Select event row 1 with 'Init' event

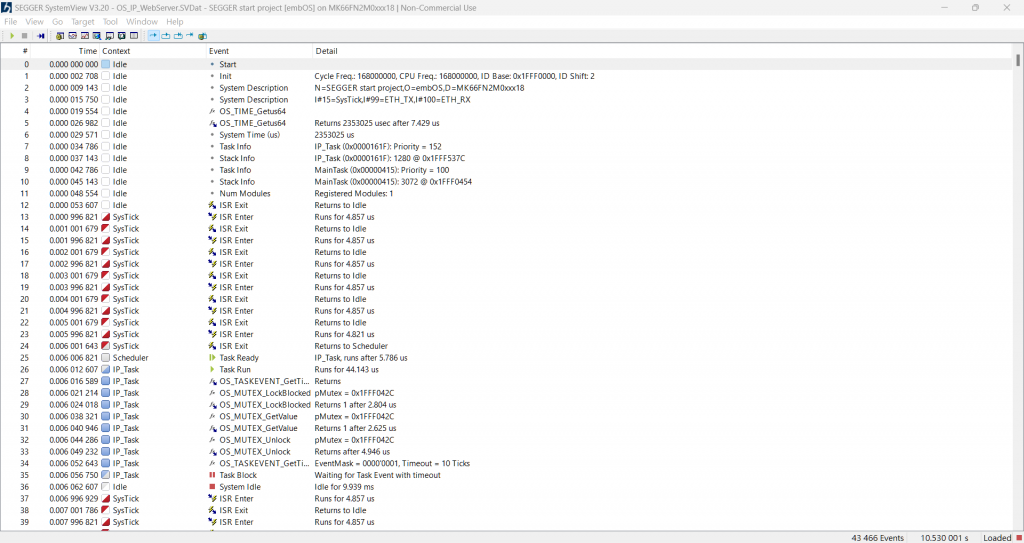507,76
